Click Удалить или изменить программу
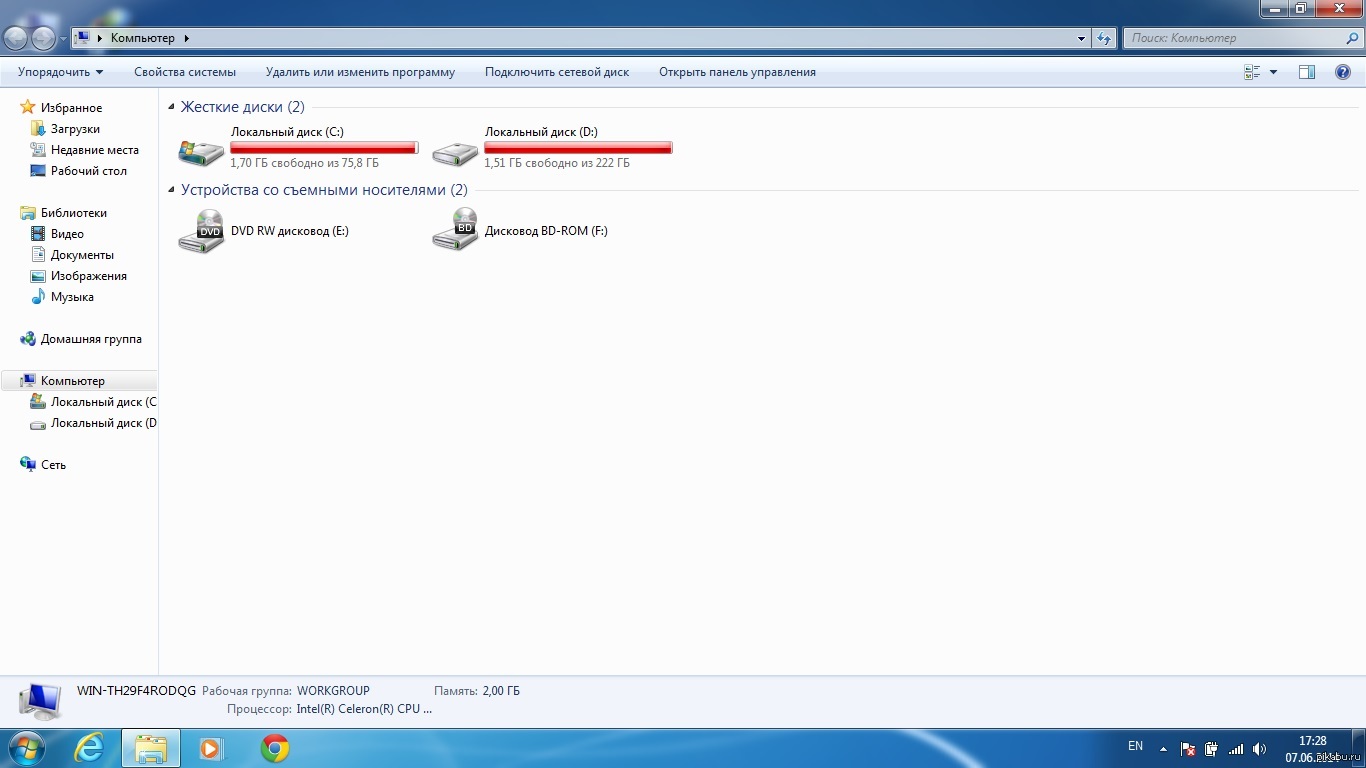 [x=360, y=72]
